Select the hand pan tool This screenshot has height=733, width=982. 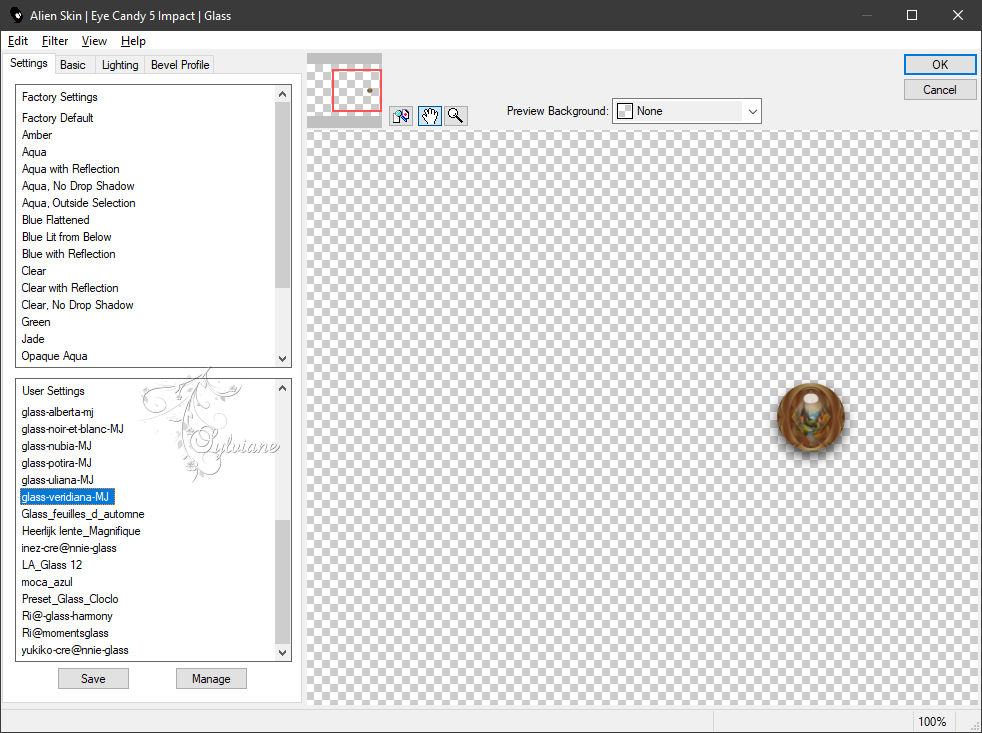(x=430, y=116)
